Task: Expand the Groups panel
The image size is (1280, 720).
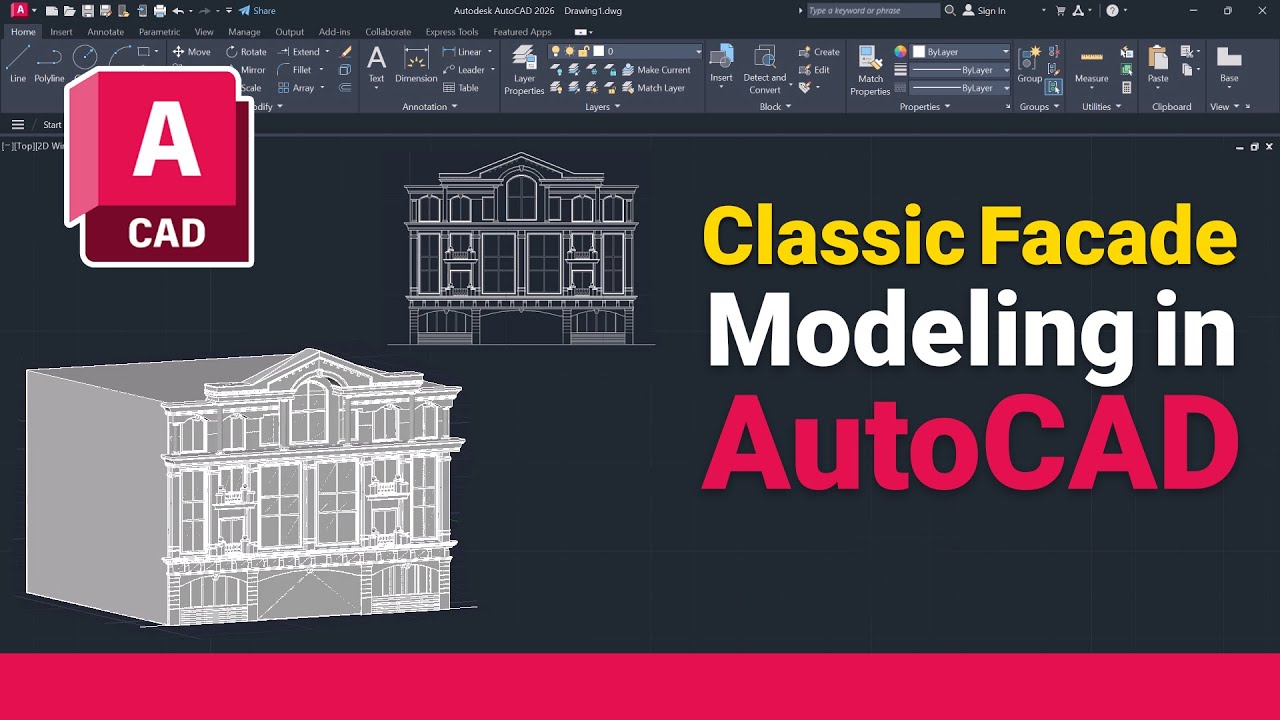Action: (x=1039, y=106)
